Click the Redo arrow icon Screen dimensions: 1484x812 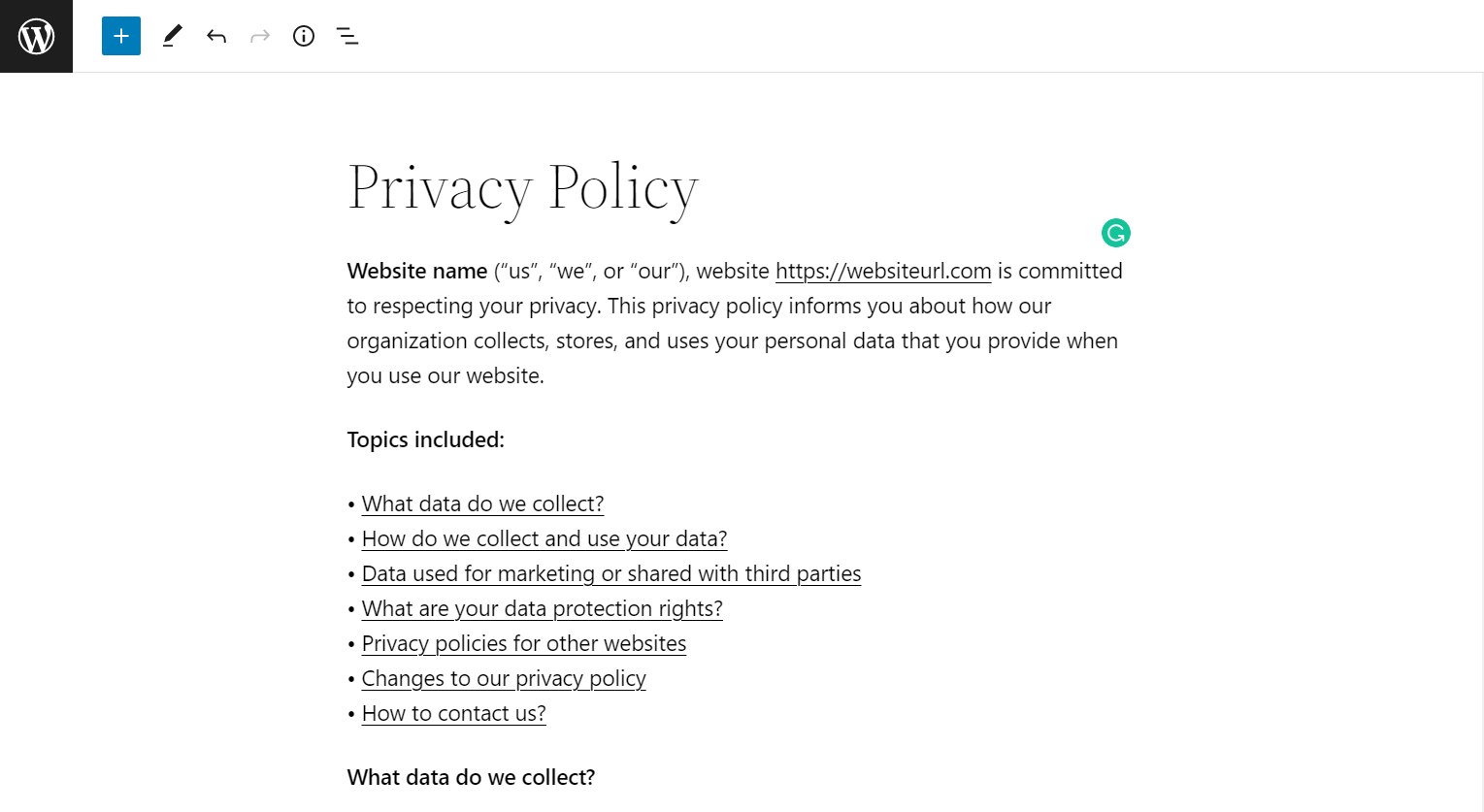pos(259,36)
